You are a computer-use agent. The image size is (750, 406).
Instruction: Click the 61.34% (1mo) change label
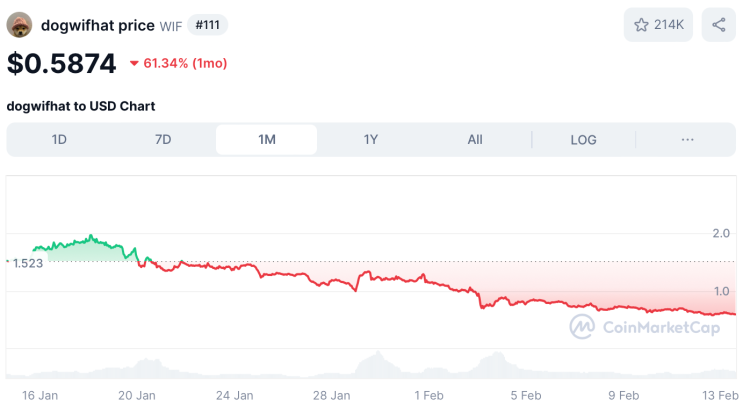click(185, 64)
